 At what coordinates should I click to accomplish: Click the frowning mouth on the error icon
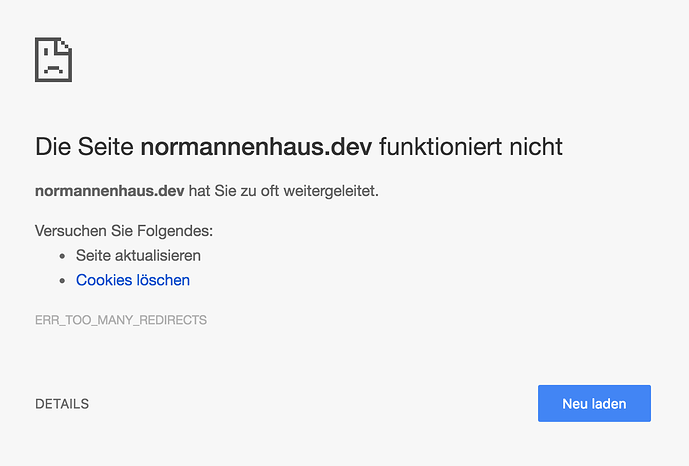coord(53,69)
